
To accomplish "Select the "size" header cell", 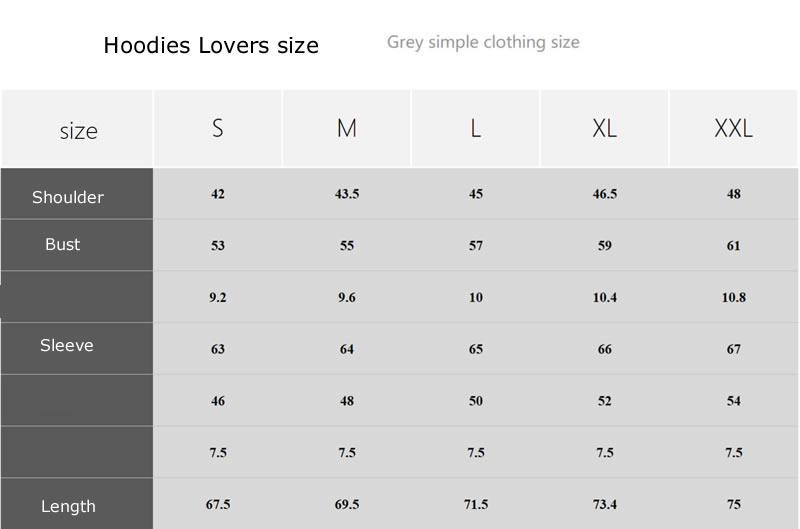I will click(x=78, y=131).
